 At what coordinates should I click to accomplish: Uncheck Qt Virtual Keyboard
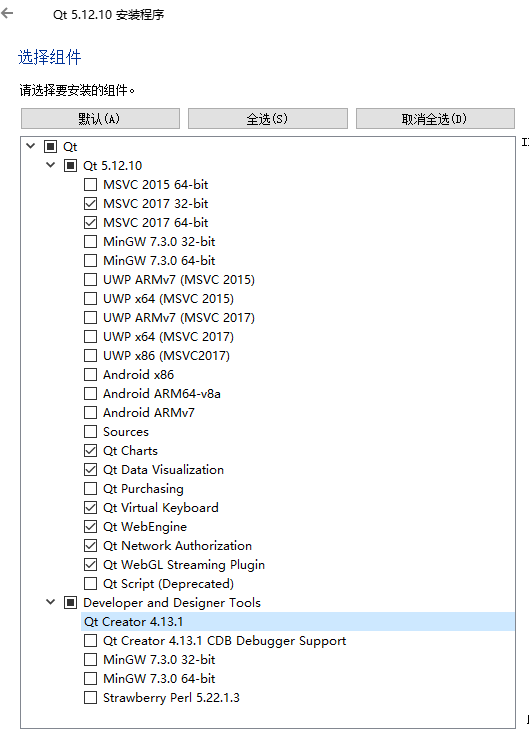(x=90, y=508)
